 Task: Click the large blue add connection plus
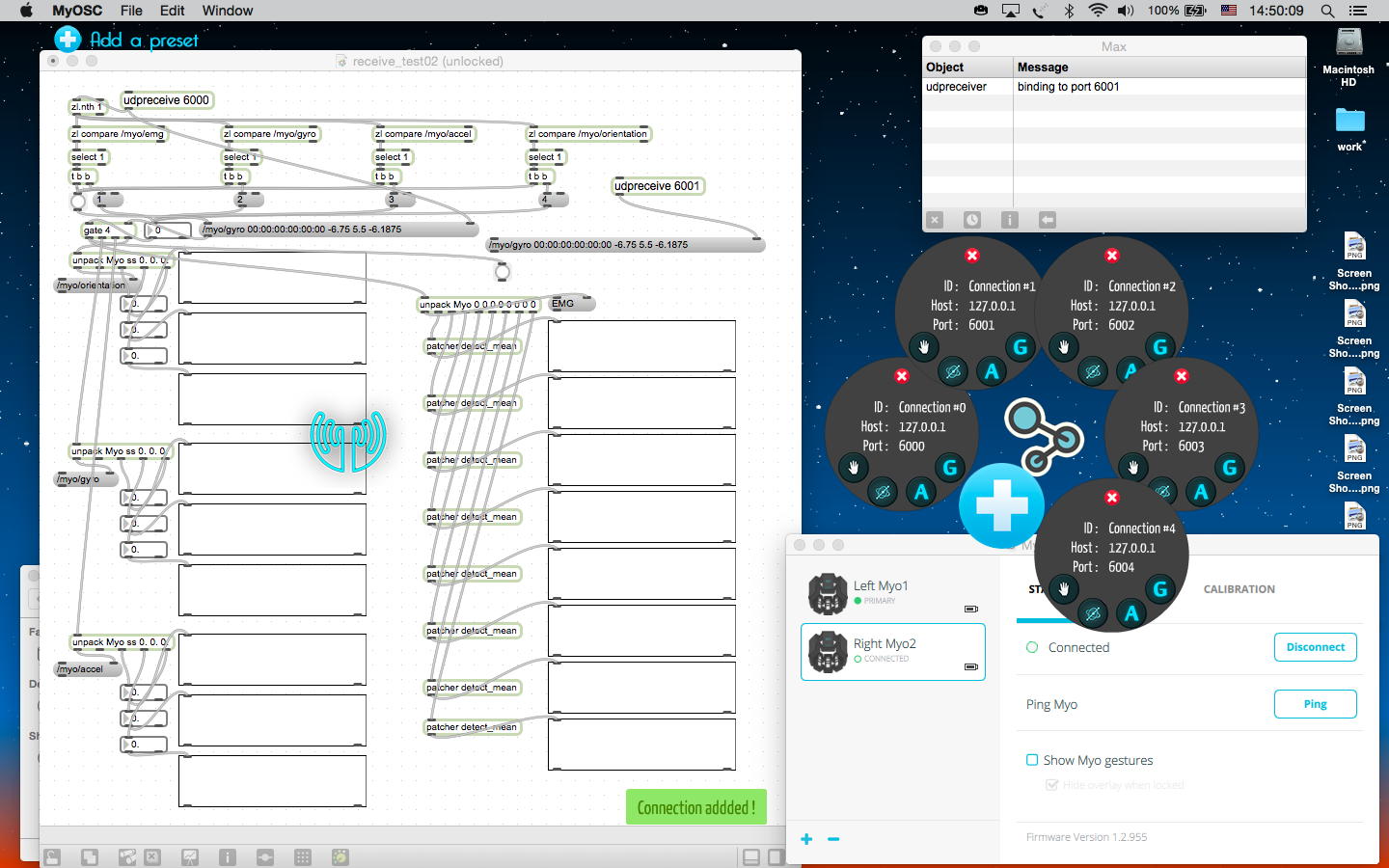point(1001,505)
